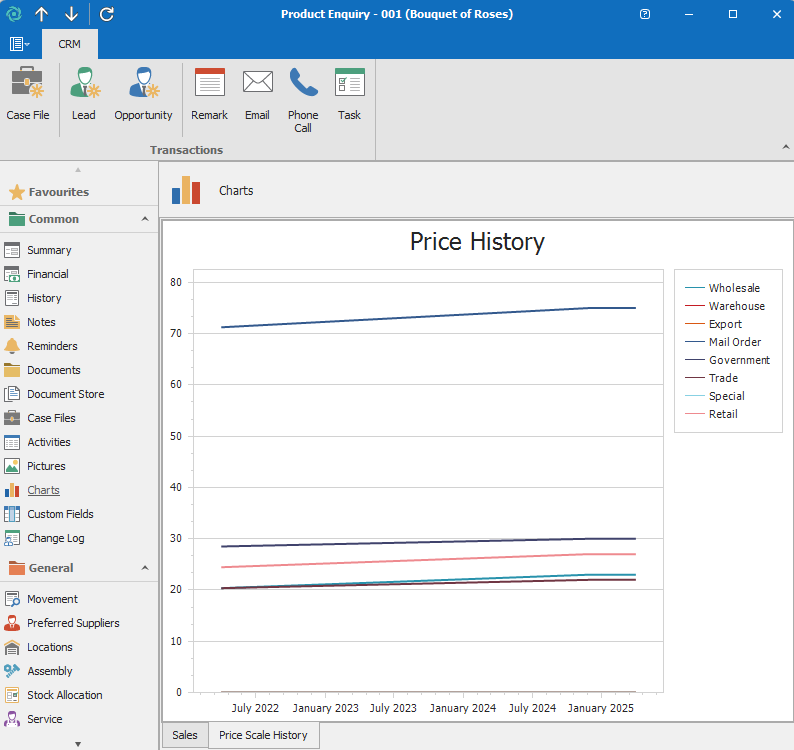Open the application menu dropdown beside CRM

19,44
